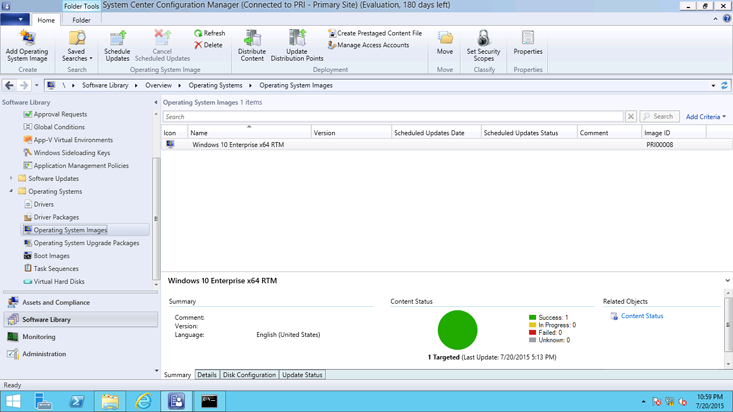Click Manage Access Accounts
Image resolution: width=733 pixels, height=412 pixels.
point(368,45)
